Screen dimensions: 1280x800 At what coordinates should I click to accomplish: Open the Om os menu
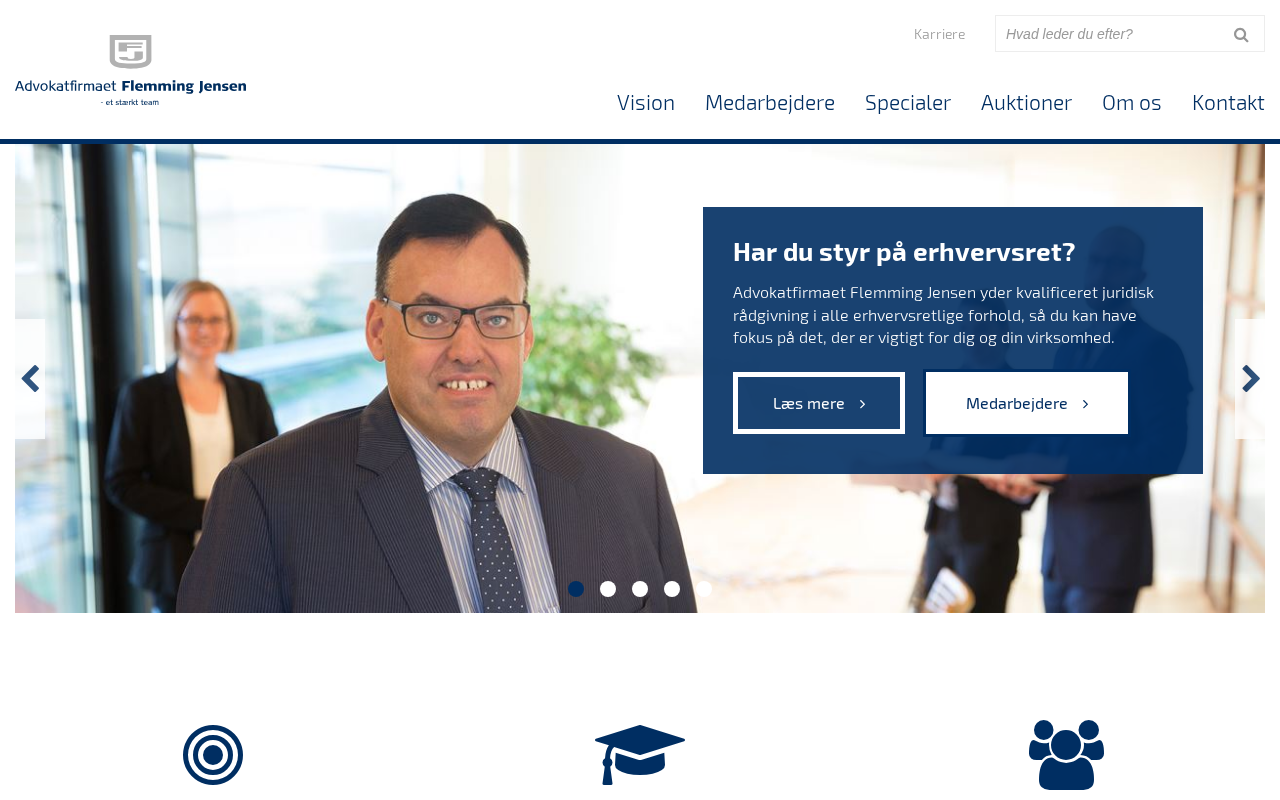pos(1132,102)
